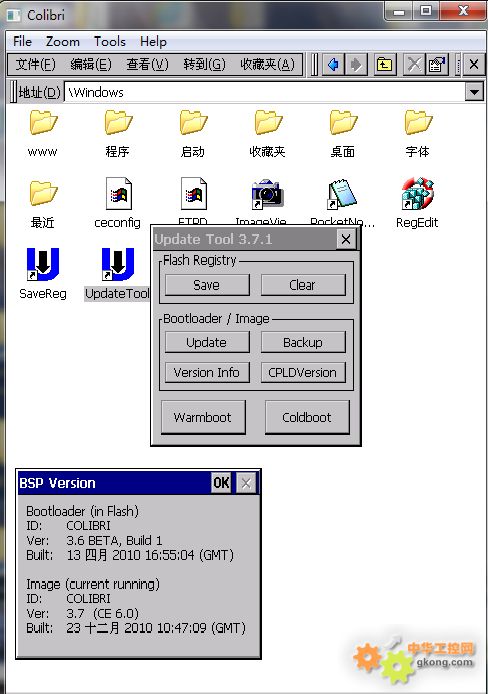Click the Back arrow toolbar icon

coord(333,65)
